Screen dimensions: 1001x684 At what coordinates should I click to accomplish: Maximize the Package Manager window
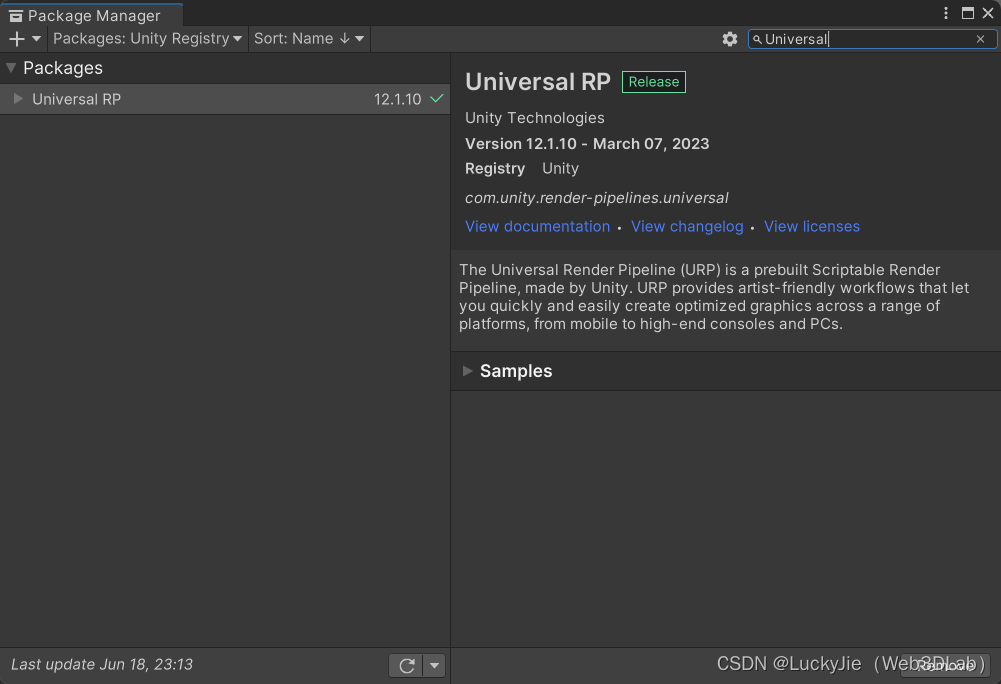pos(968,13)
